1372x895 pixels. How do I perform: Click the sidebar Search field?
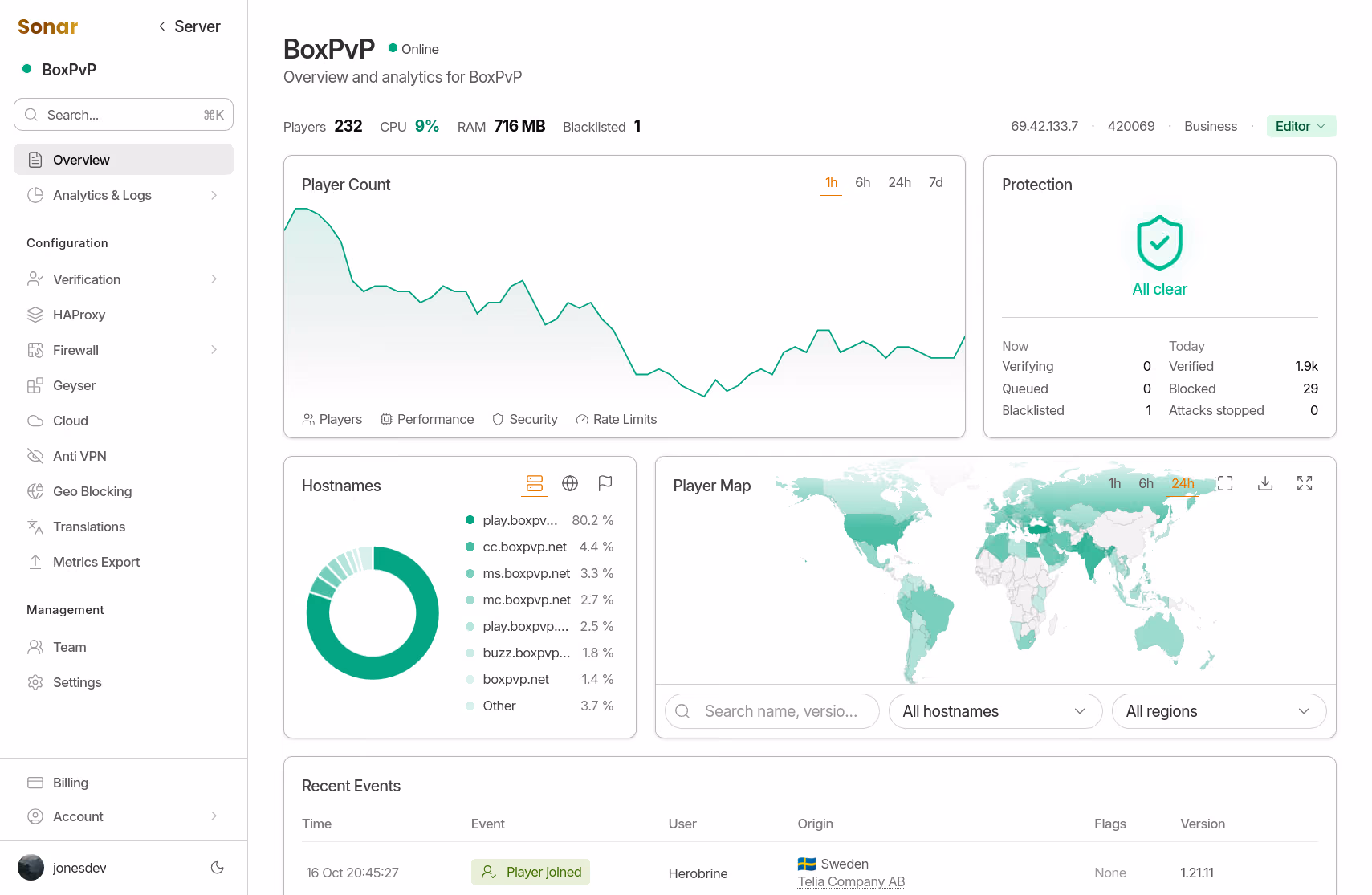124,115
